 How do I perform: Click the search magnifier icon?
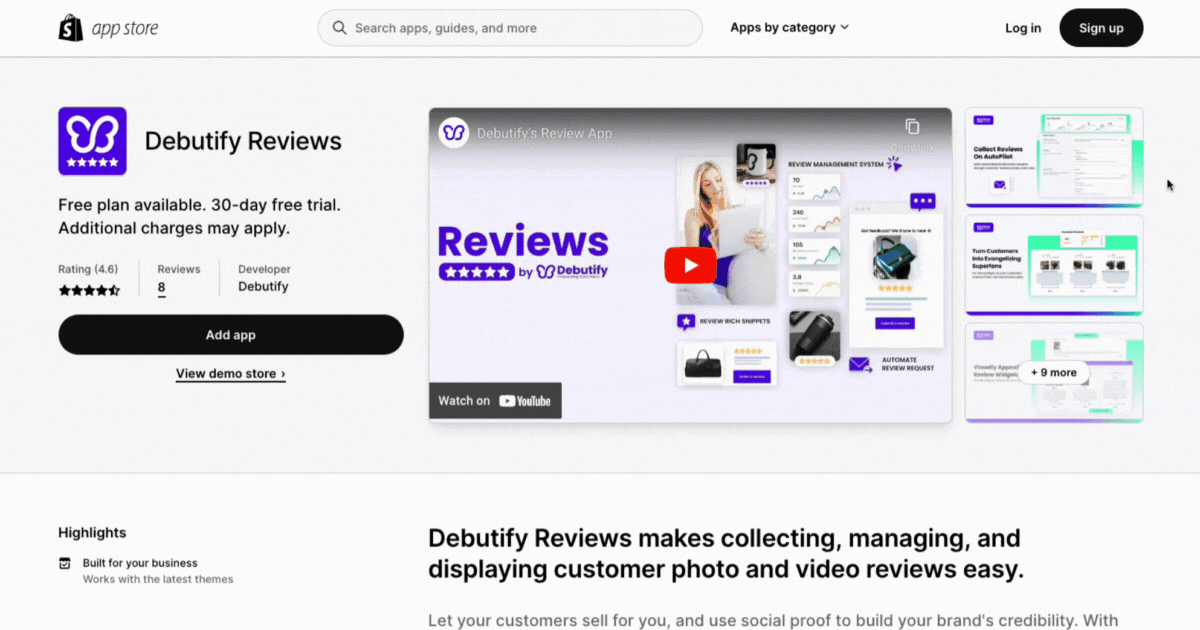[340, 28]
